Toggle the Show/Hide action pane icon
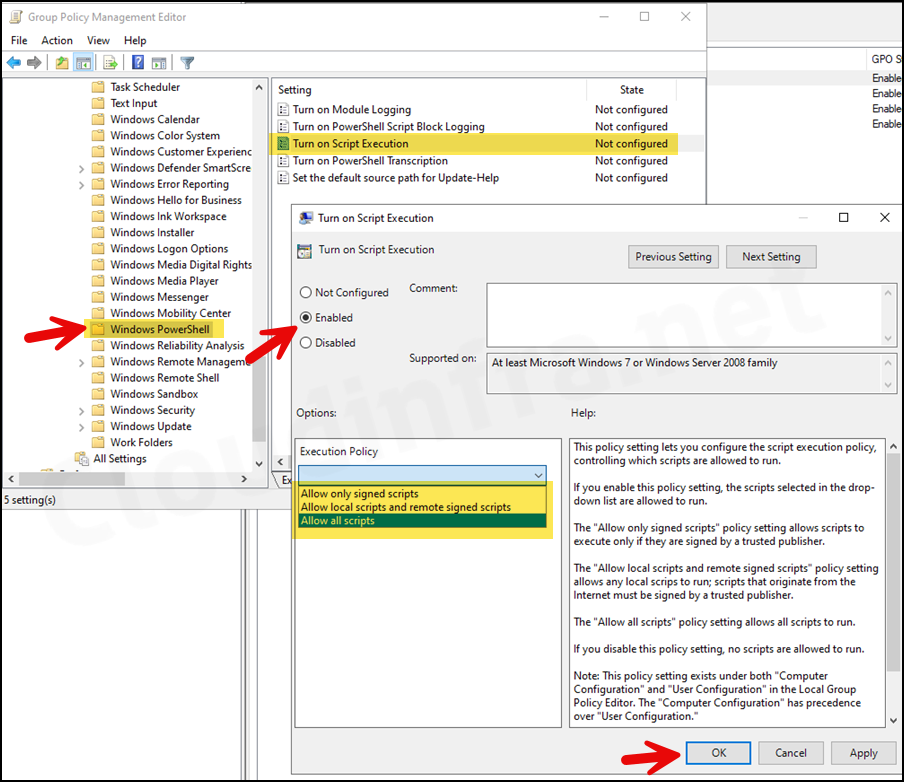The width and height of the screenshot is (904, 782). pyautogui.click(x=159, y=62)
